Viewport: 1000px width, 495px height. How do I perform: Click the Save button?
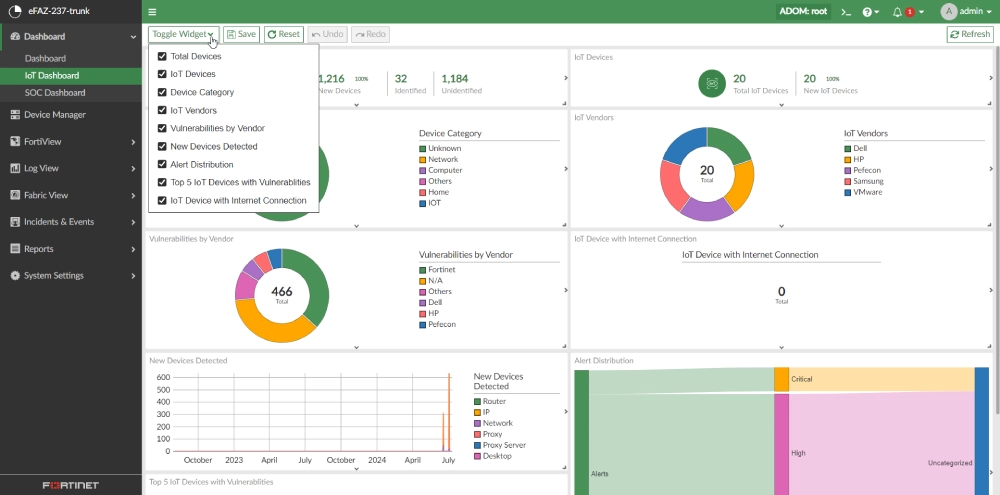click(x=241, y=34)
